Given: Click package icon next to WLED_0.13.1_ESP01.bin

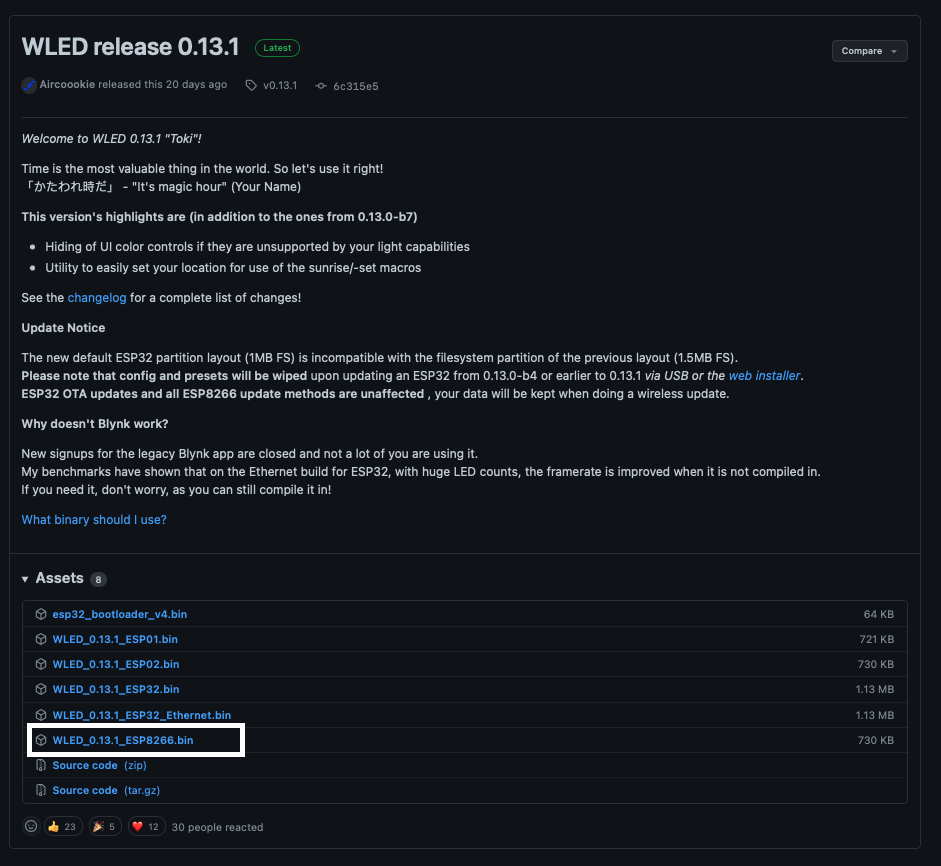Looking at the screenshot, I should tap(41, 639).
